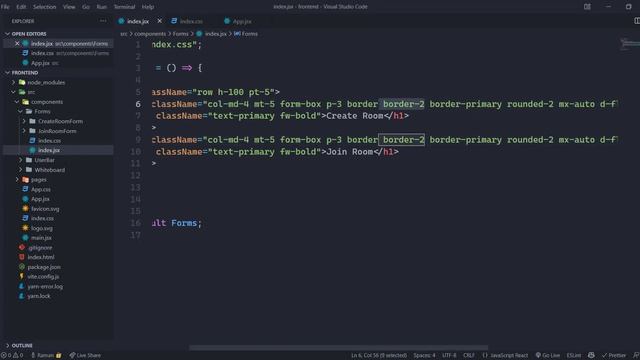Change indentation via Spaces: 4

[x=424, y=356]
